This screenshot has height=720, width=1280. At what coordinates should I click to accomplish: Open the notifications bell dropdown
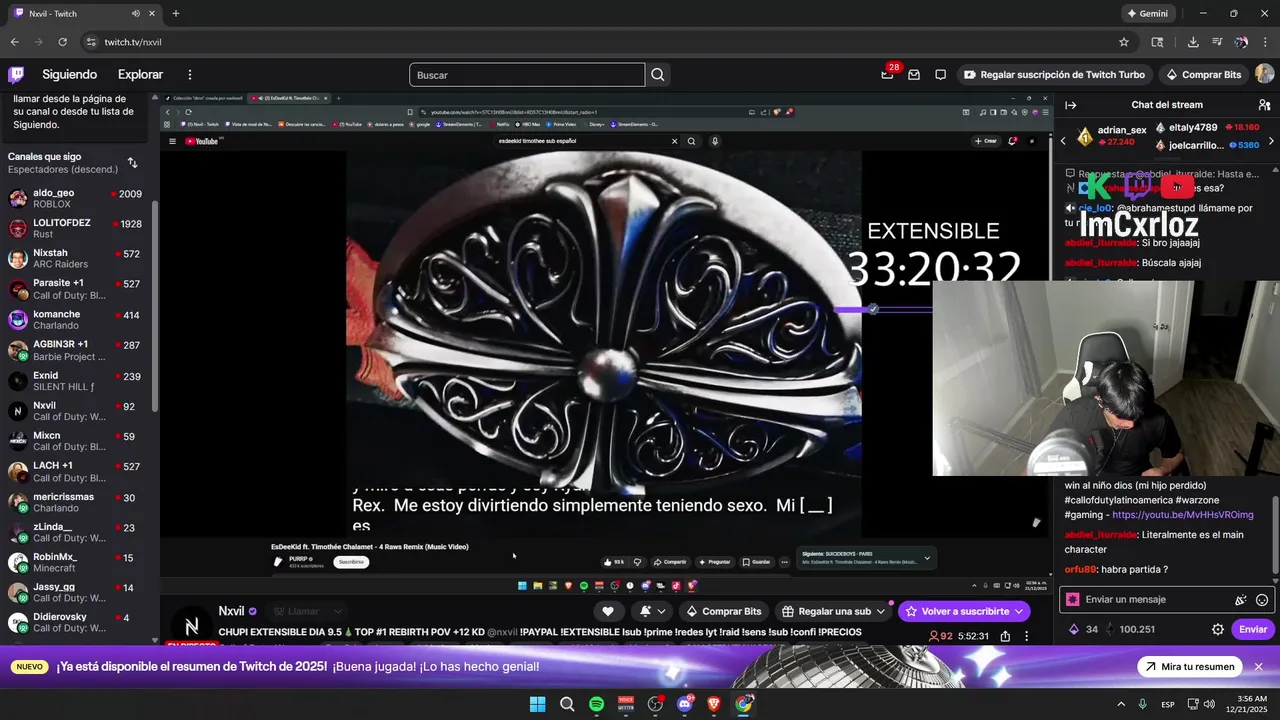click(652, 611)
